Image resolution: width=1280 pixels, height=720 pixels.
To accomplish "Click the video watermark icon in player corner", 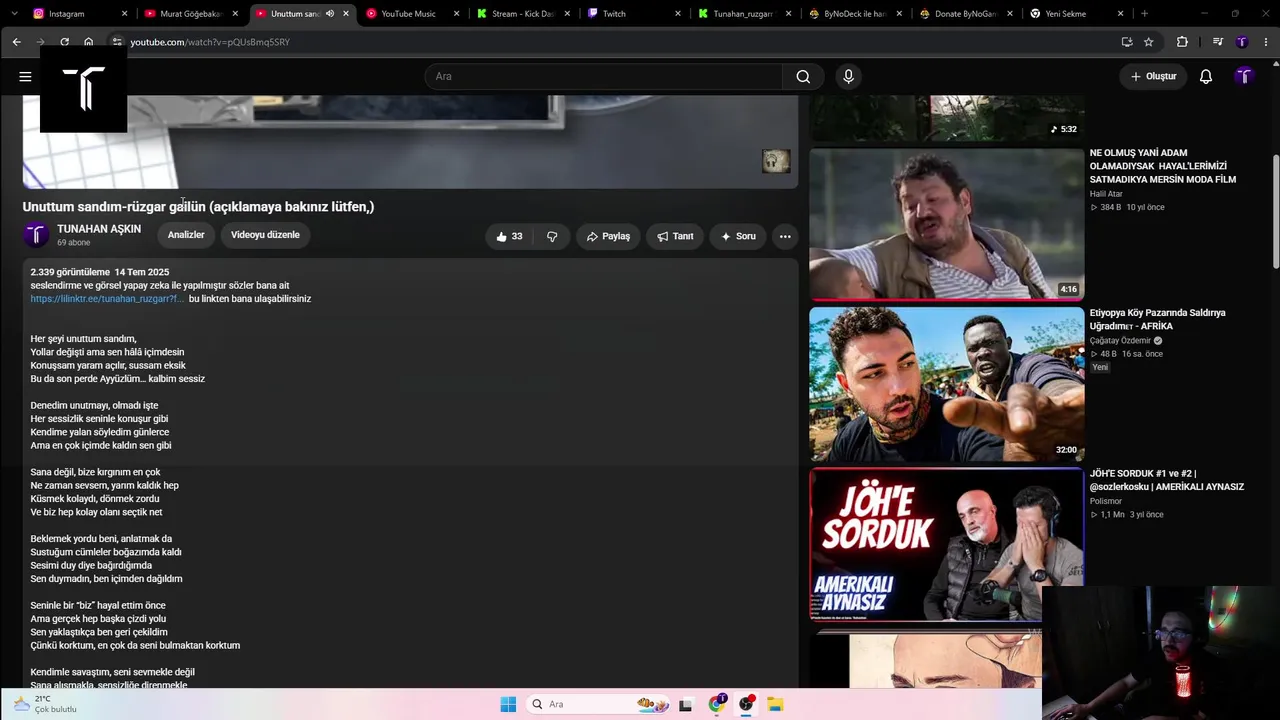I will [776, 161].
